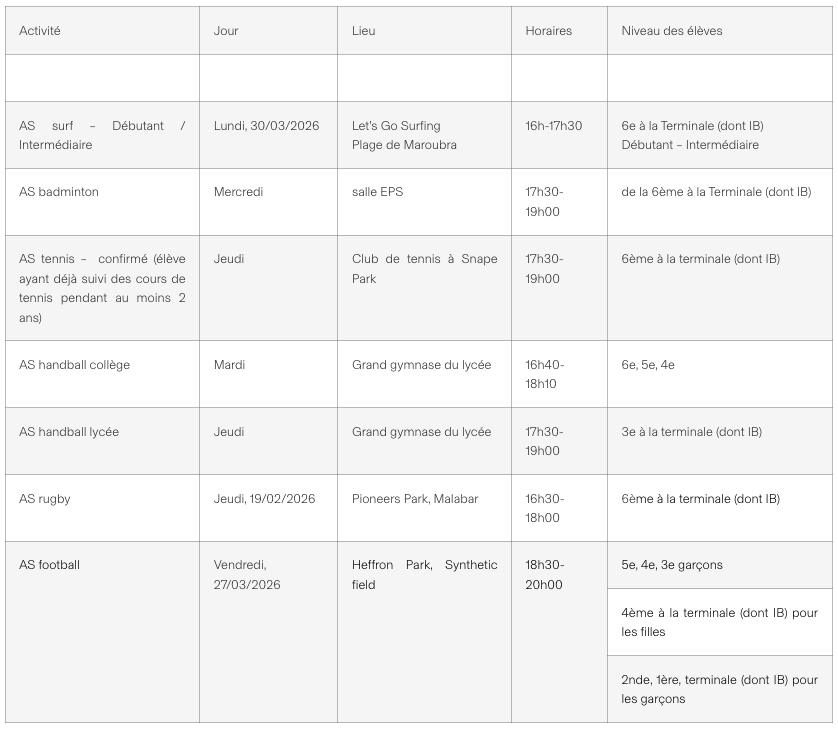Select Pioneers Park, Malabar cell
The width and height of the screenshot is (838, 729).
424,508
